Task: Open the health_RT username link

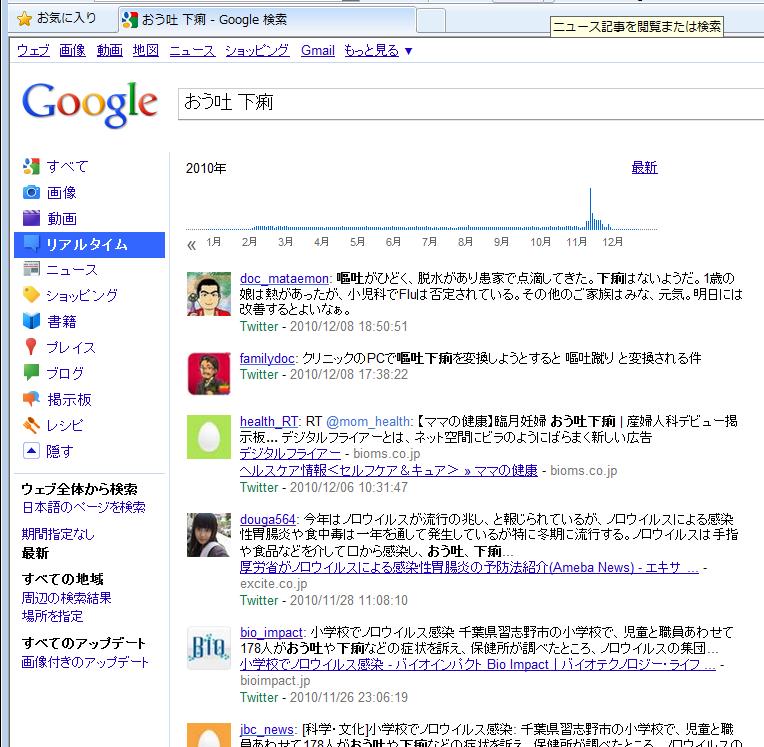Action: pyautogui.click(x=269, y=421)
